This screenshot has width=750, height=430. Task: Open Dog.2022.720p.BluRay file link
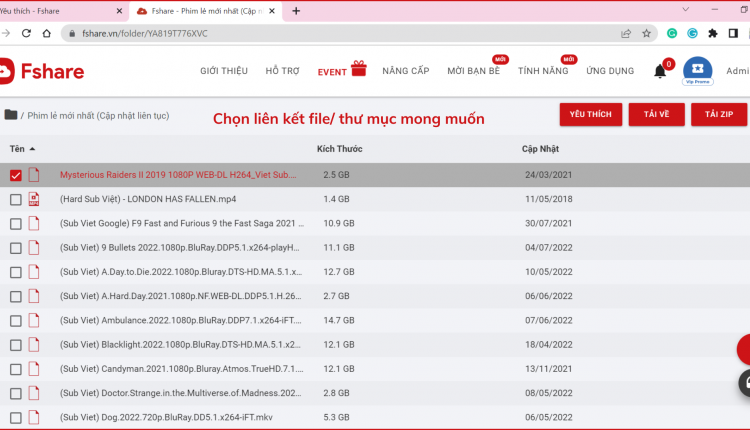[166, 417]
